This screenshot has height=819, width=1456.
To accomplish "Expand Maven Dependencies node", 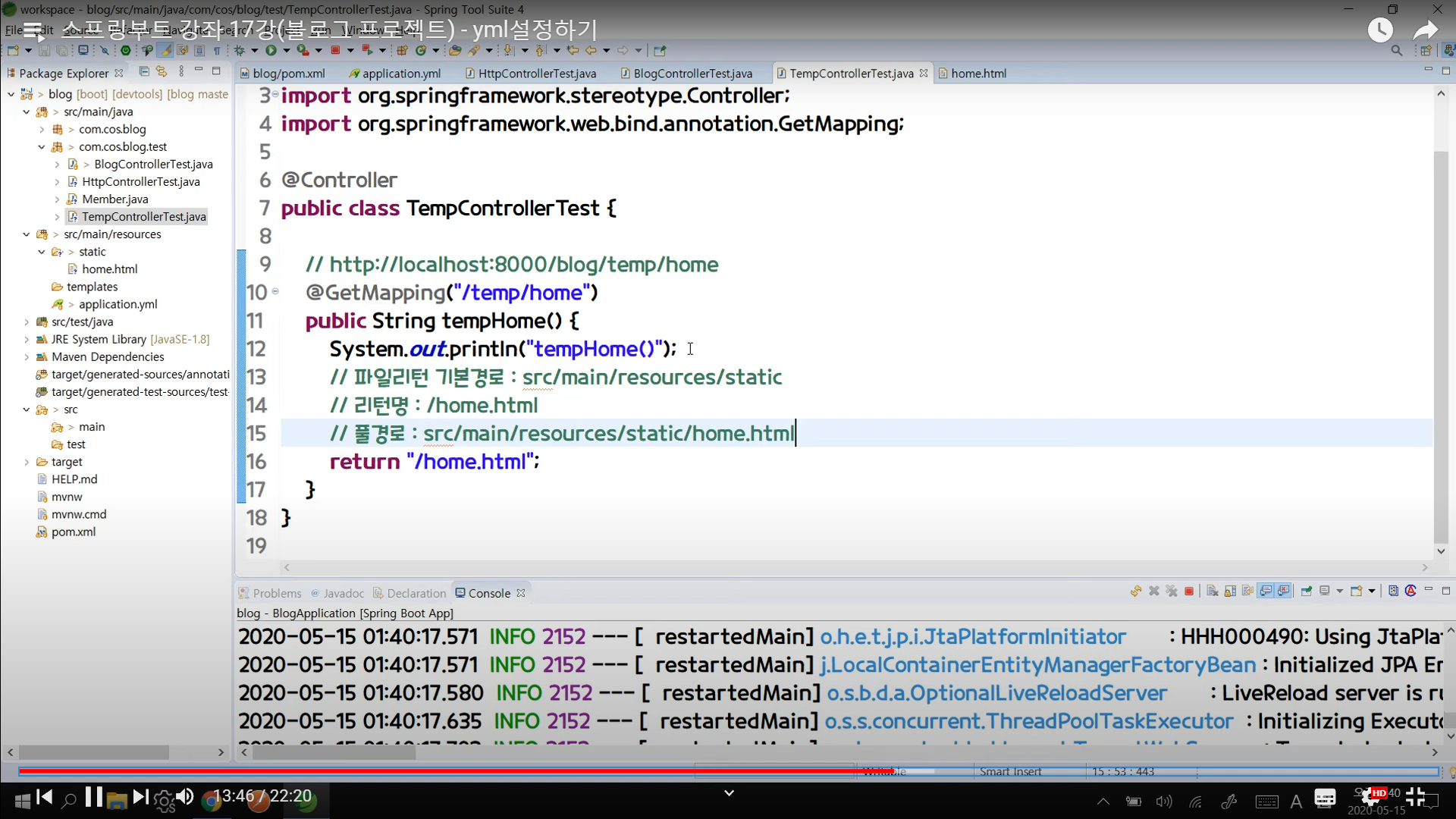I will 27,357.
